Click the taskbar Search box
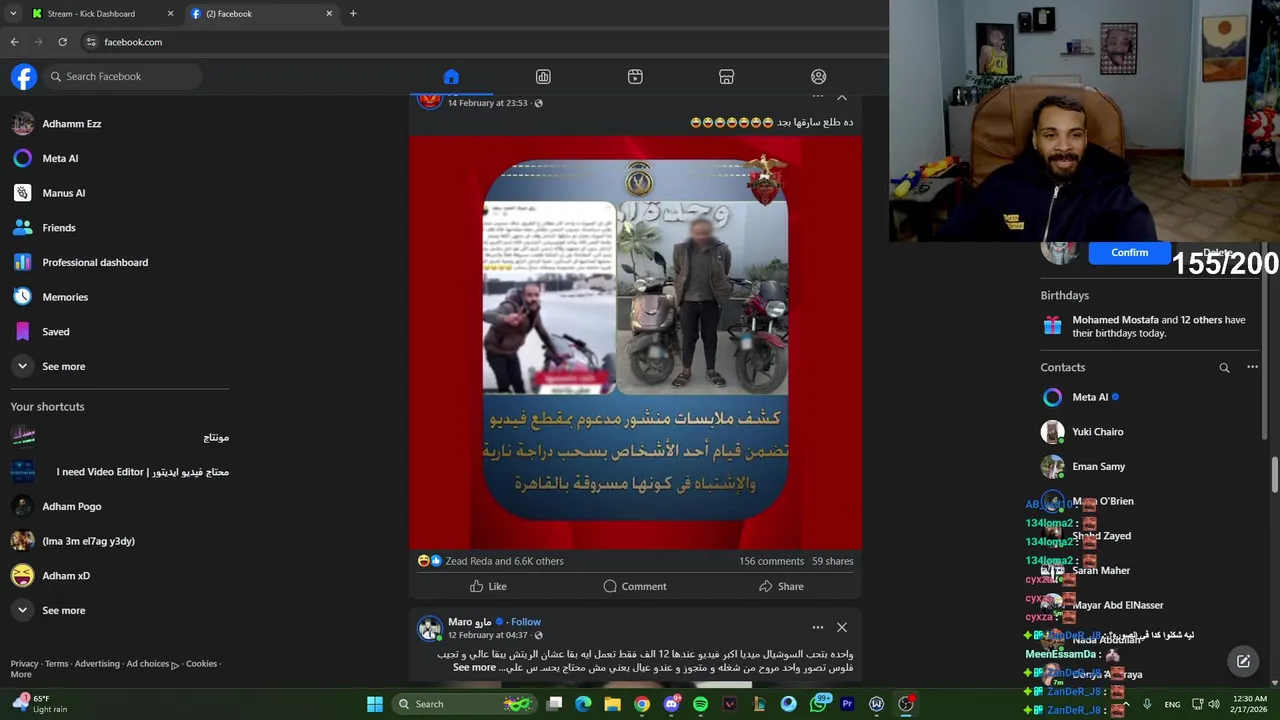Viewport: 1280px width, 720px height. coord(466,704)
